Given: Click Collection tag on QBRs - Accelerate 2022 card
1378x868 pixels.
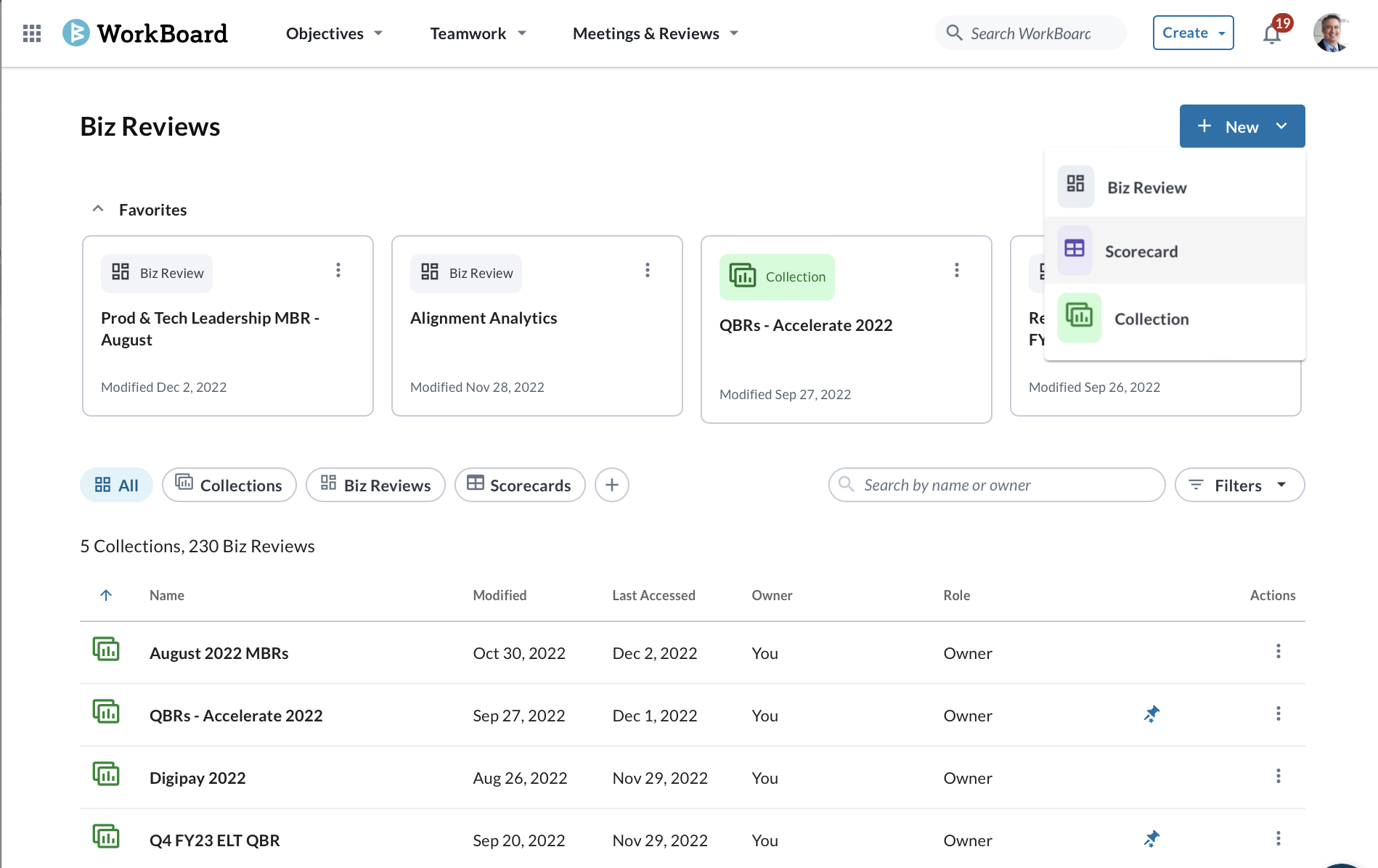Looking at the screenshot, I should [777, 277].
